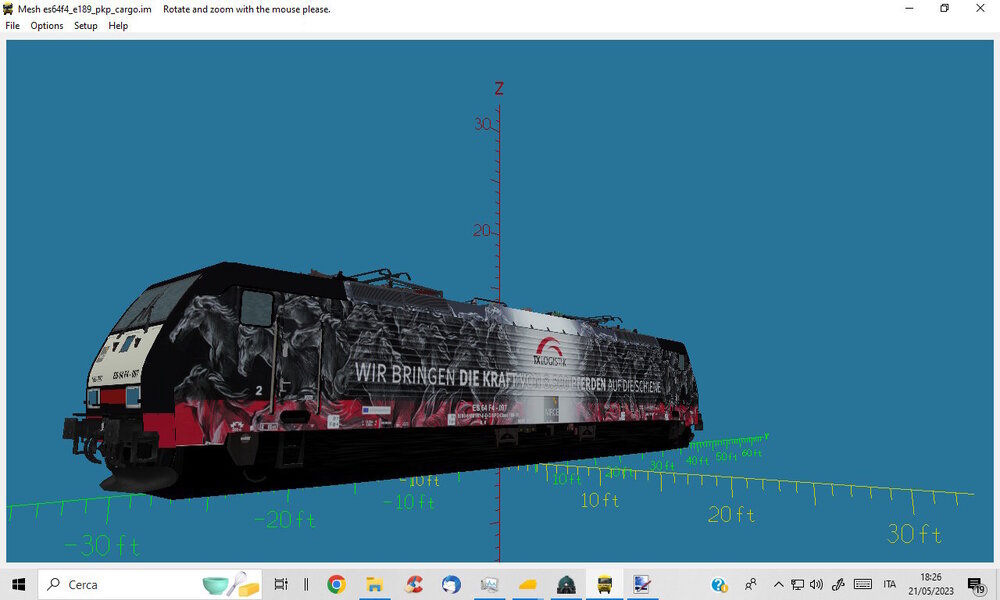Click the pen workspace tray icon
Viewport: 1000px width, 600px height.
tap(838, 584)
